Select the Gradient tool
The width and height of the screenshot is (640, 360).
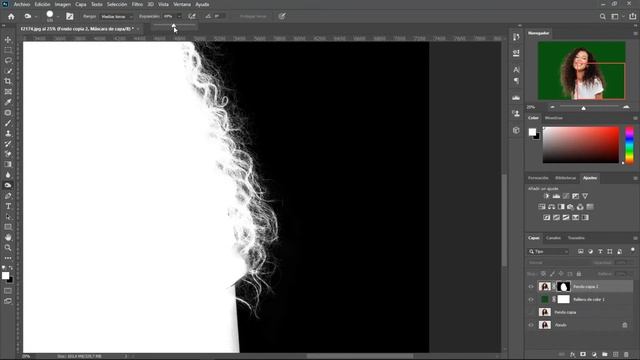(8, 164)
